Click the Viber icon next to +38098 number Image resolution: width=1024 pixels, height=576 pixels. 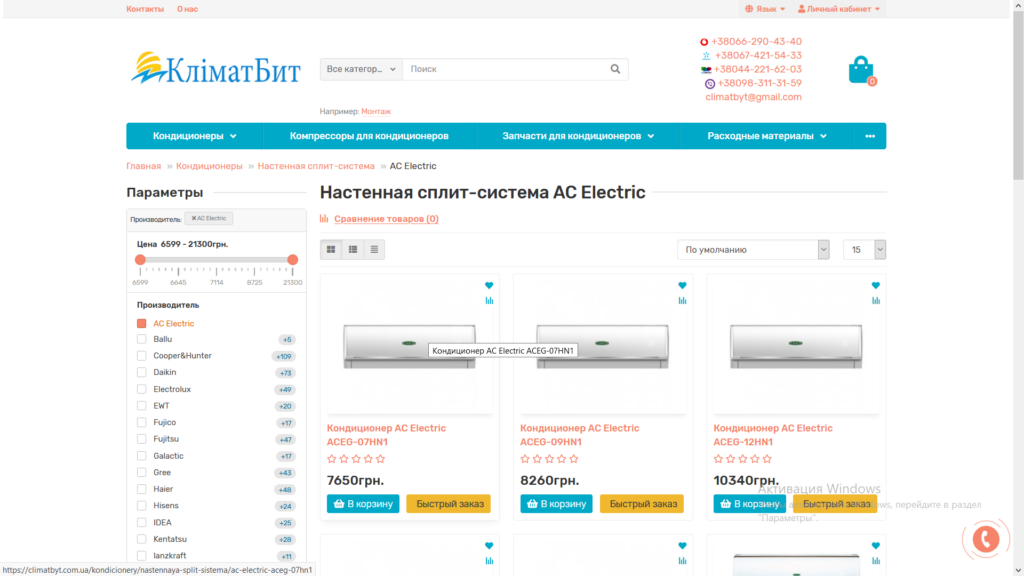pos(710,84)
